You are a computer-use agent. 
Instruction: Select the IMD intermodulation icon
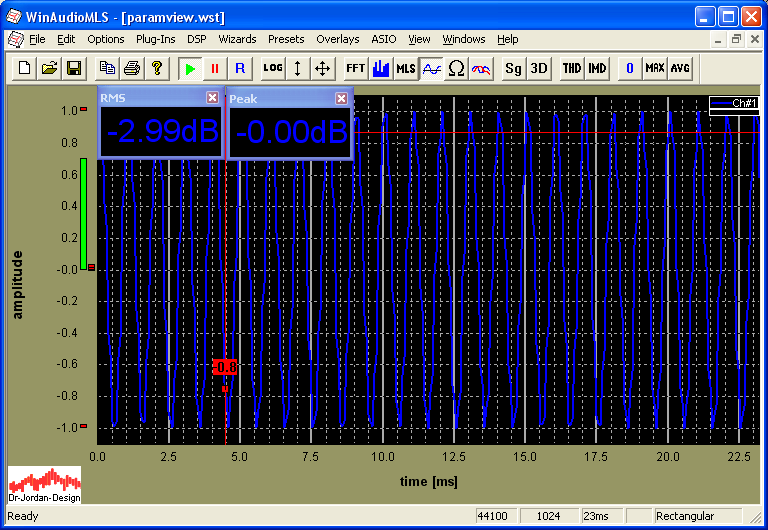pyautogui.click(x=597, y=68)
